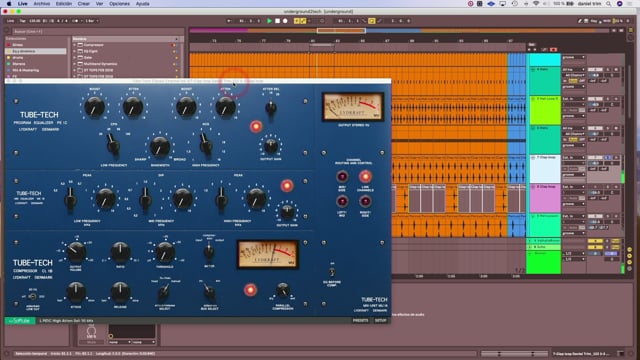Expand the Multiband Dynamics device folder
Screen dimensions: 640x360
point(75,64)
